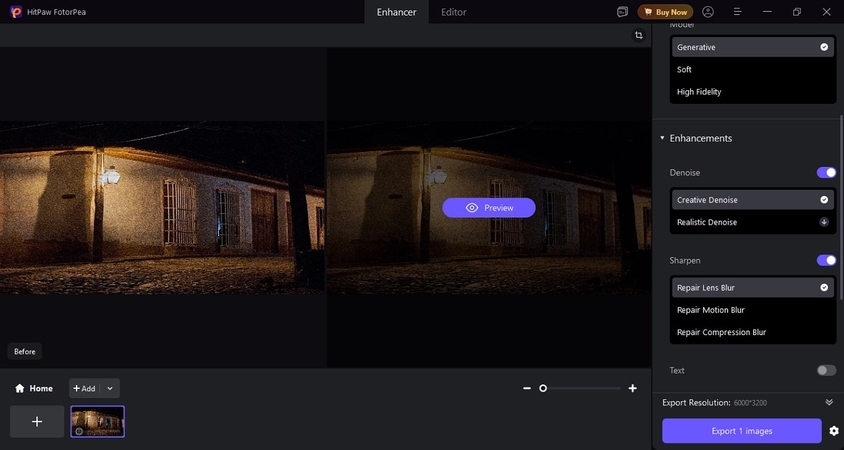Click the zoom in plus icon

pyautogui.click(x=632, y=388)
